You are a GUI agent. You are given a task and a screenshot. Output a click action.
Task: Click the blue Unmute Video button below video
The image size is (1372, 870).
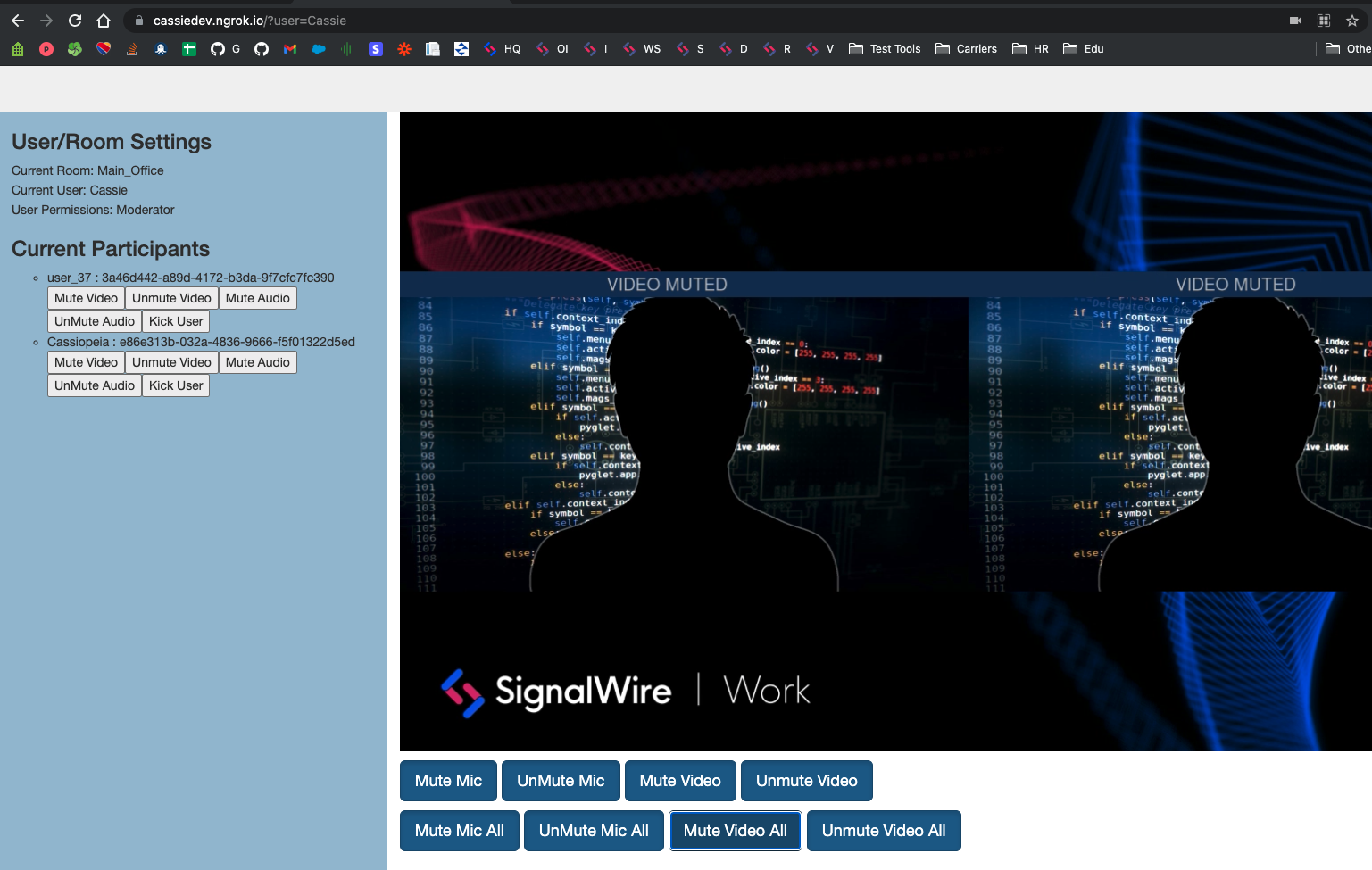tap(807, 781)
